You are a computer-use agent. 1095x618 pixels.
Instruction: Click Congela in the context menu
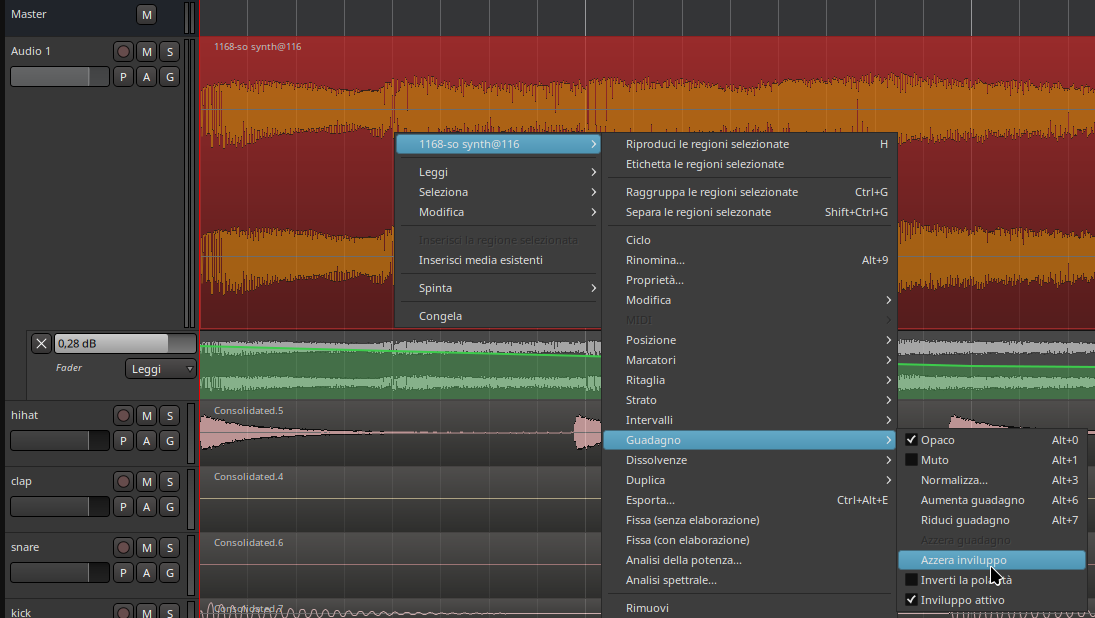441,316
